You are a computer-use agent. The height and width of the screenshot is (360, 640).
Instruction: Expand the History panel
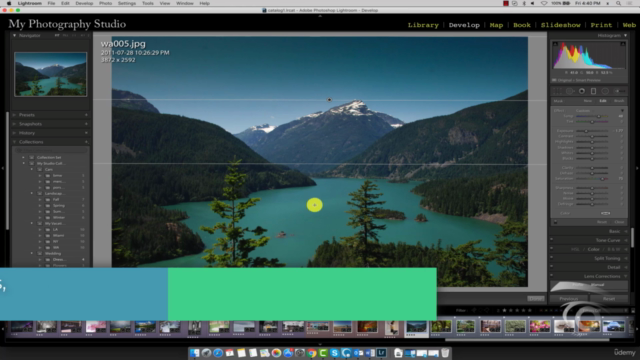[14, 133]
